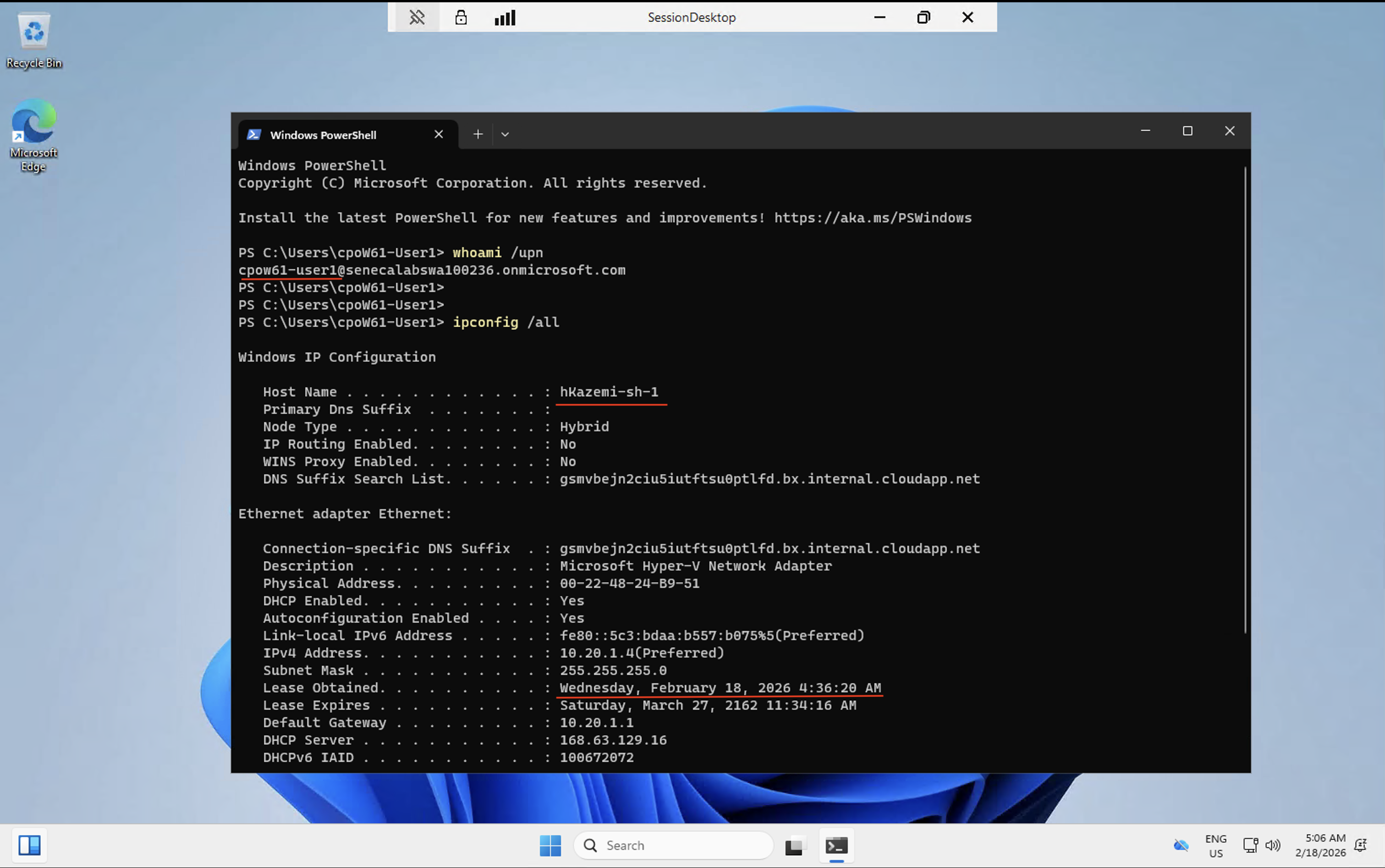Image resolution: width=1385 pixels, height=868 pixels.
Task: Click the host name hKazemi-sh-1
Action: pyautogui.click(x=609, y=392)
